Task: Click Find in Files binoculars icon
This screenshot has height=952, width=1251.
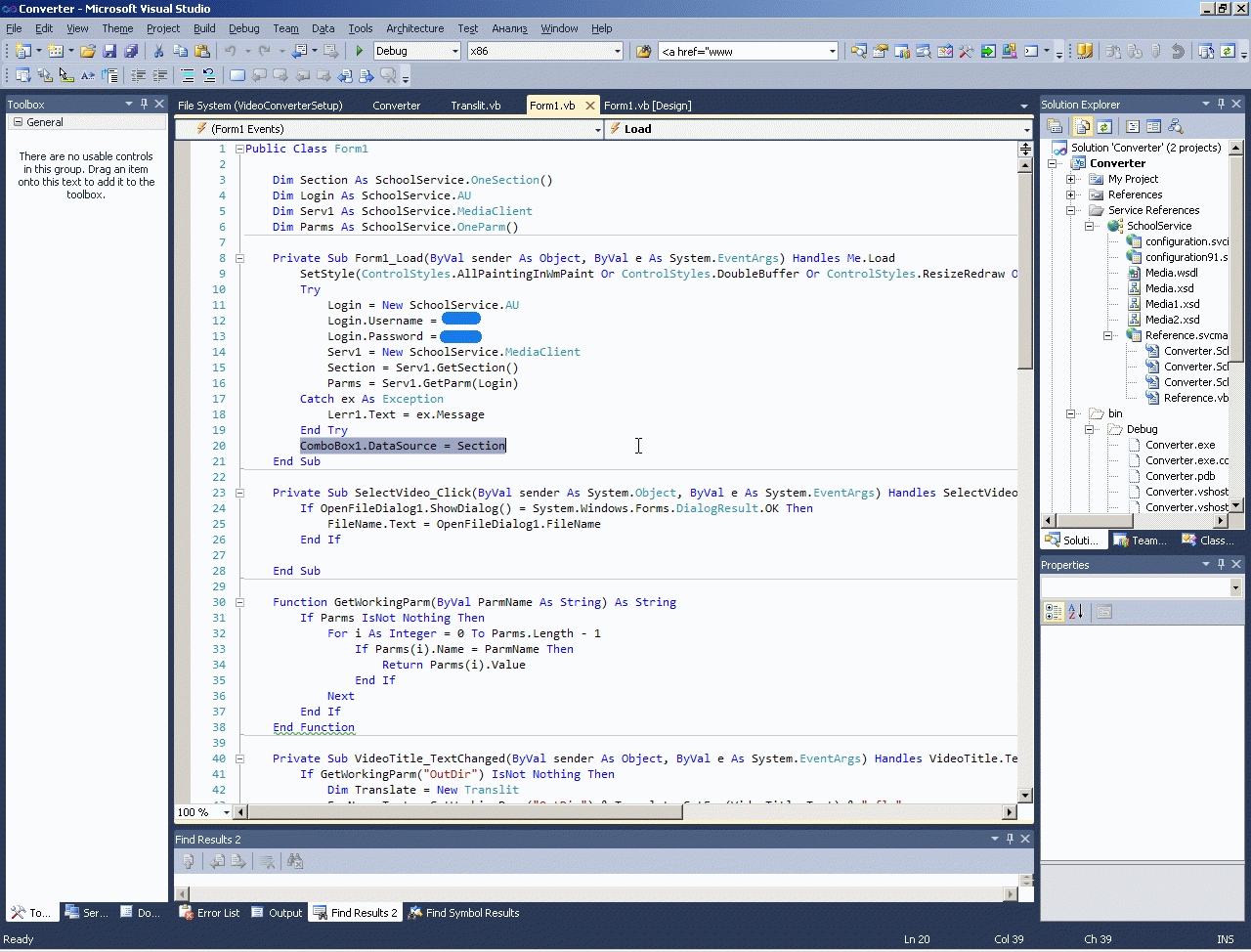Action: (643, 51)
